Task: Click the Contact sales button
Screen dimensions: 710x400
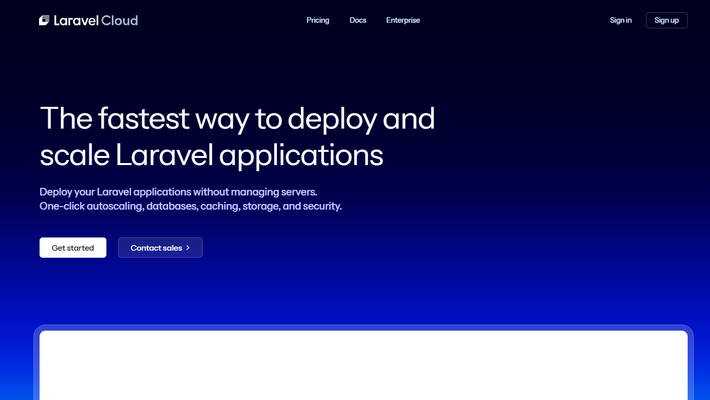Action: [160, 248]
